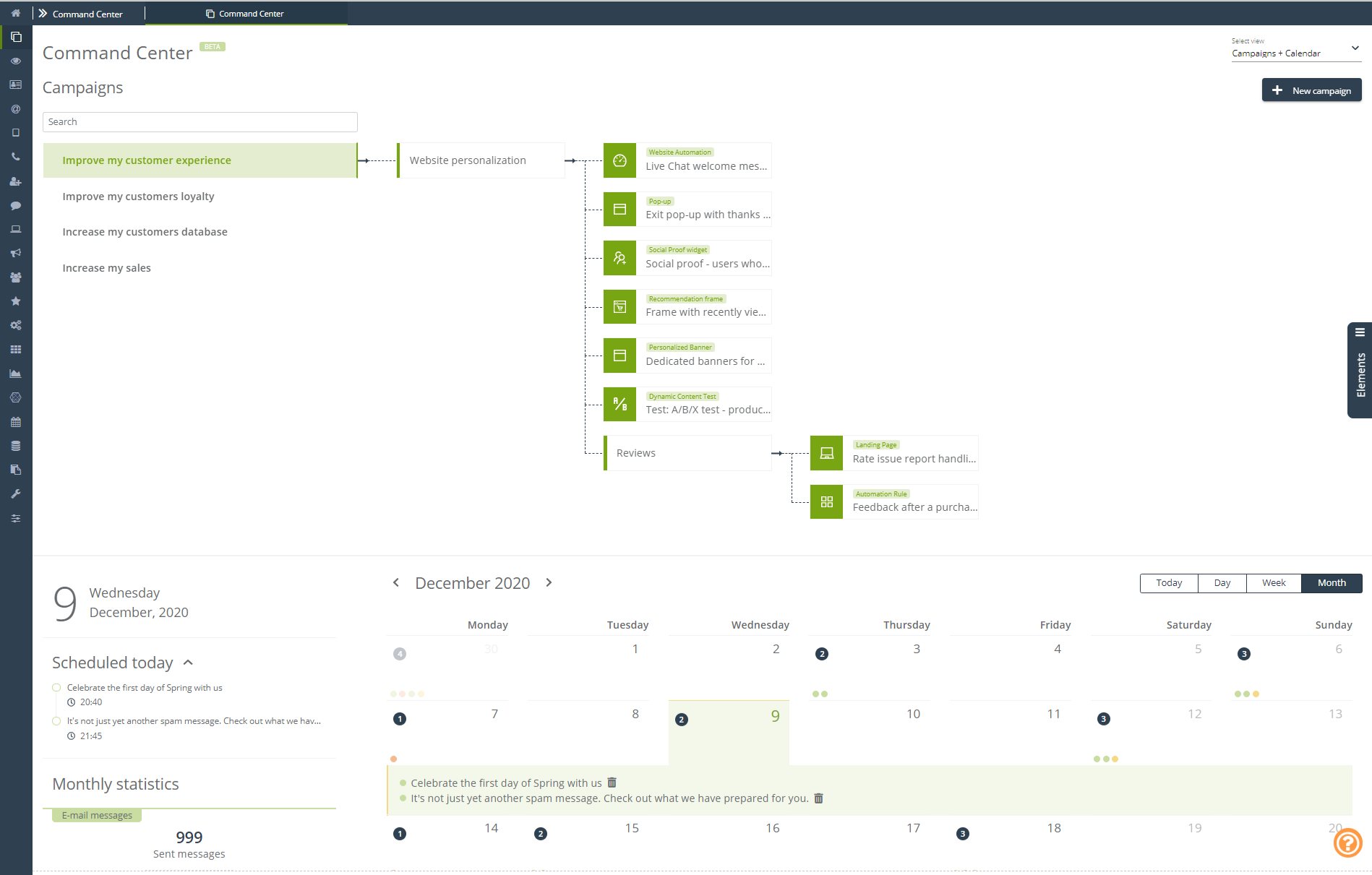Open 'Dedicated banners for' personalized banner
The image size is (1372, 875).
click(687, 355)
